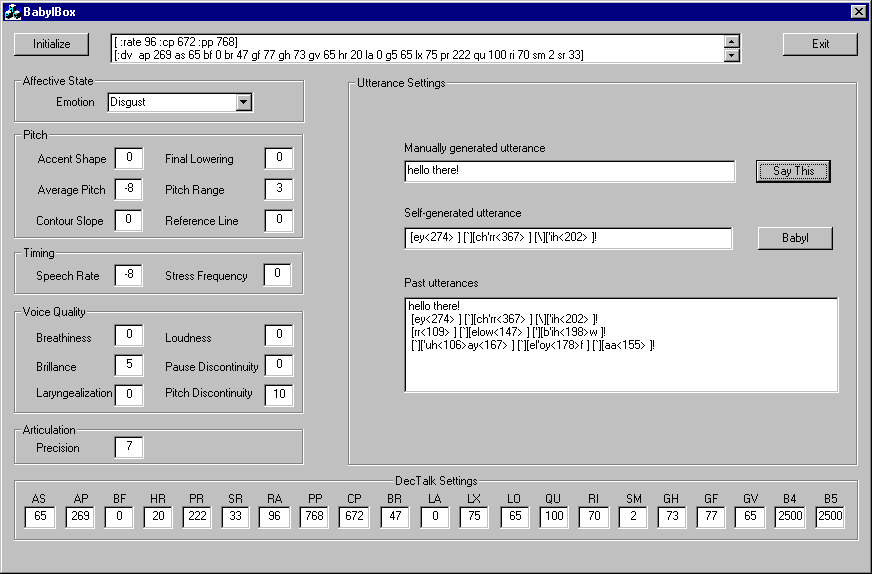The width and height of the screenshot is (872, 574).
Task: Click the Exit button
Action: (x=820, y=44)
